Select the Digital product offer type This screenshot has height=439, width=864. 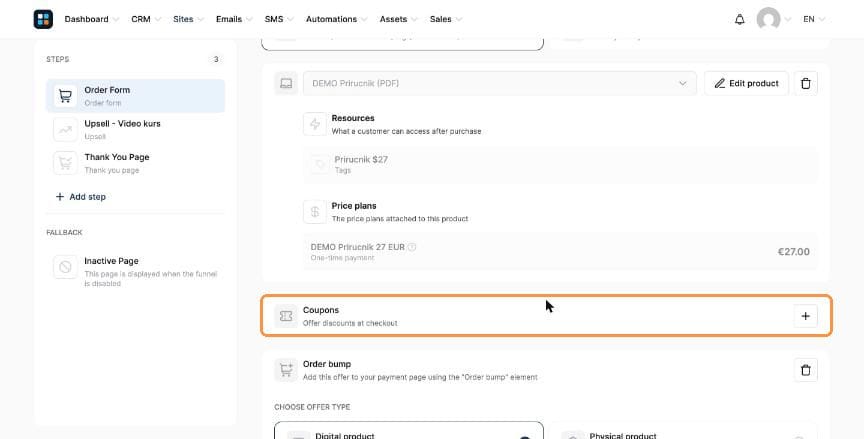409,431
